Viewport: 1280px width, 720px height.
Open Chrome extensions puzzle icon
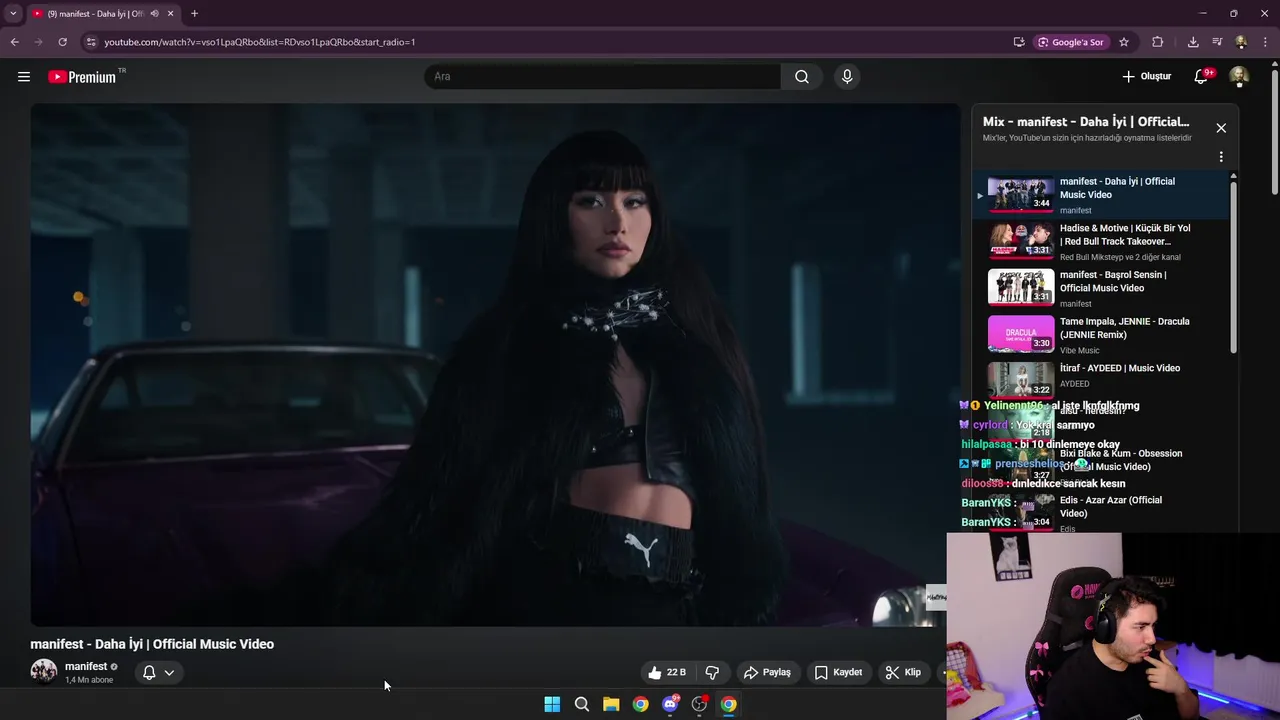coord(1158,42)
